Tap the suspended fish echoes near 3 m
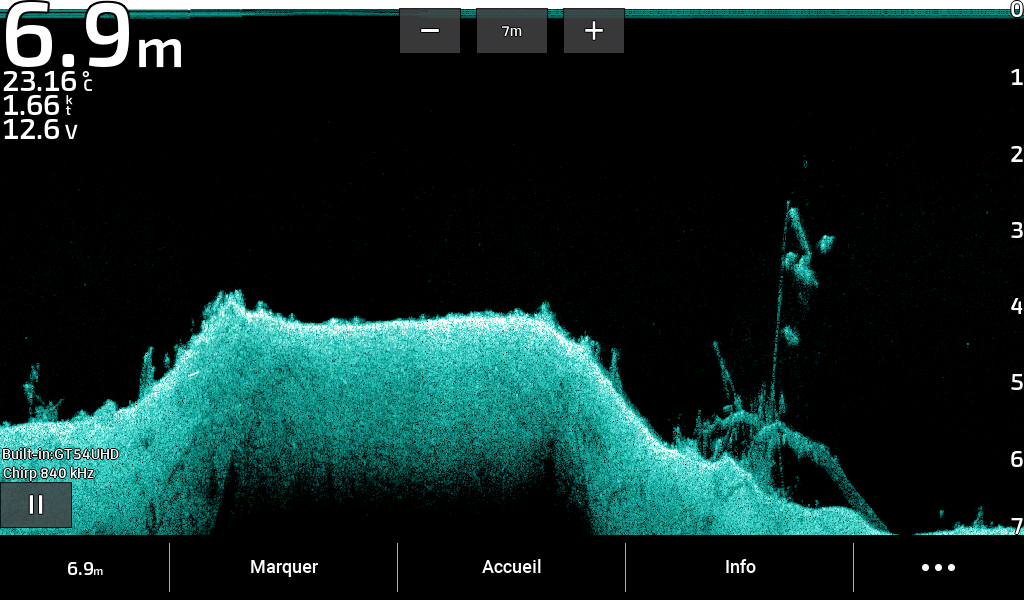Screen dimensions: 1024x600 [x=802, y=262]
